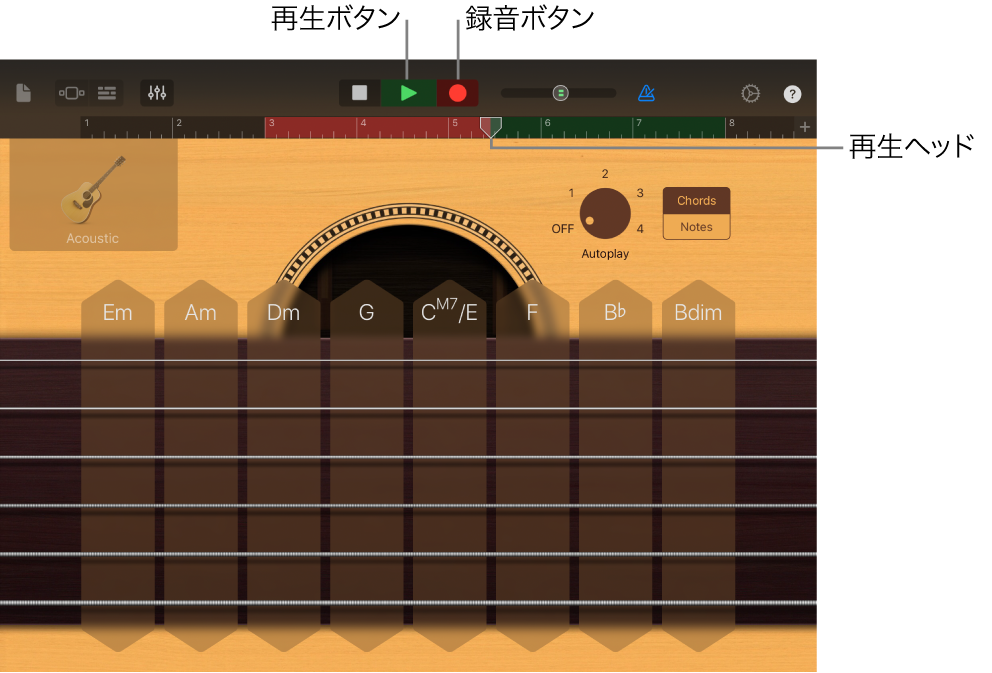Add a song section with plus icon

click(x=805, y=127)
